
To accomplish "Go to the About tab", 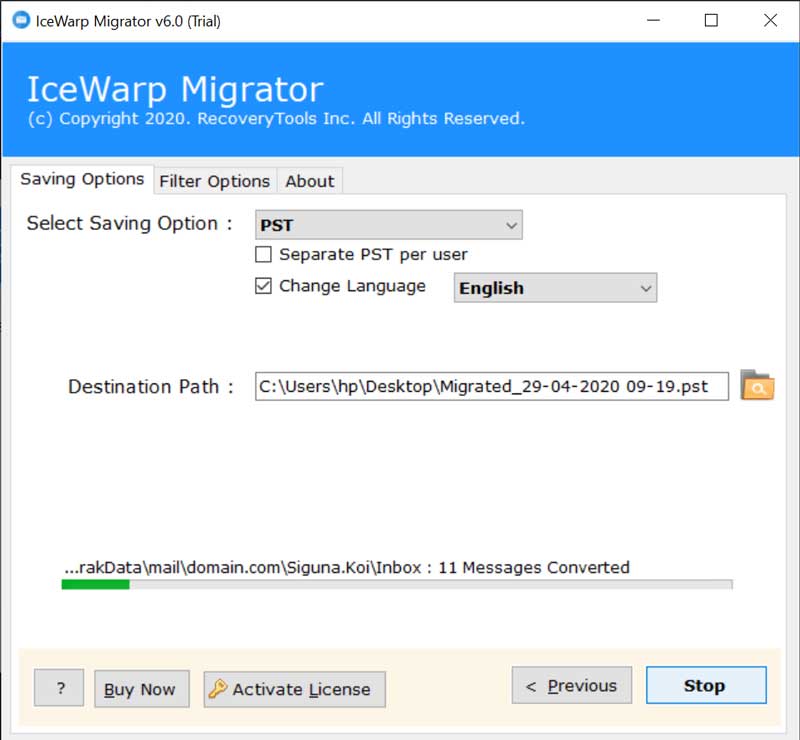I will 310,181.
